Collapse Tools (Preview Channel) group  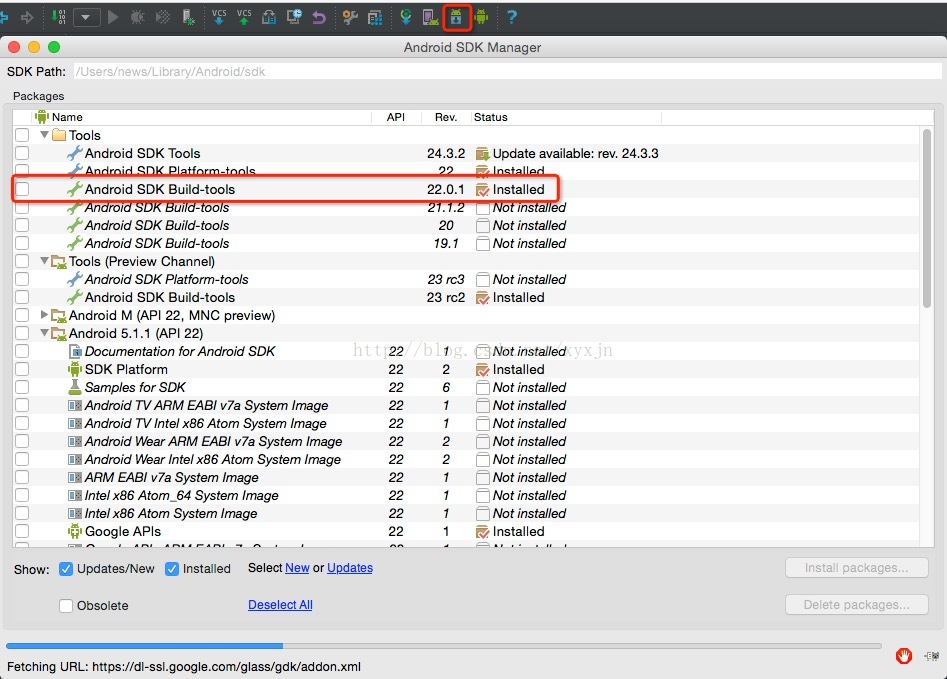pos(44,261)
